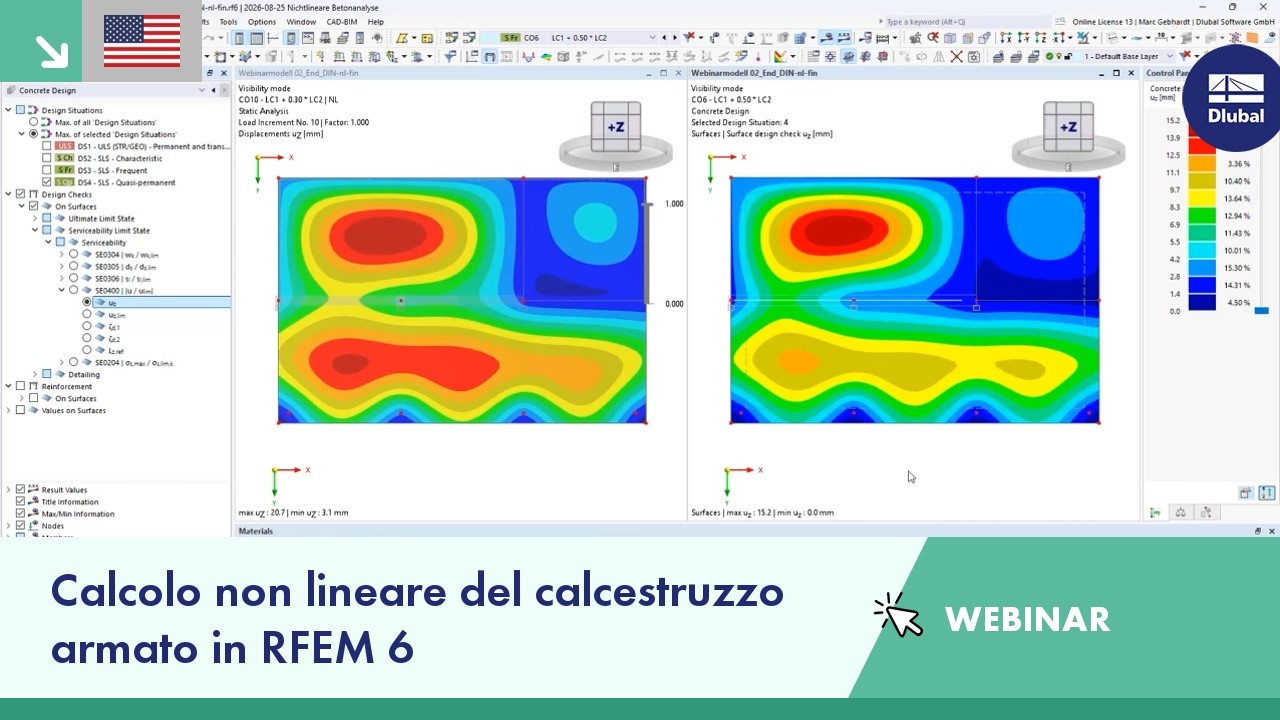
Task: Toggle DS3 - SLS - Frequent checkbox
Action: (46, 170)
